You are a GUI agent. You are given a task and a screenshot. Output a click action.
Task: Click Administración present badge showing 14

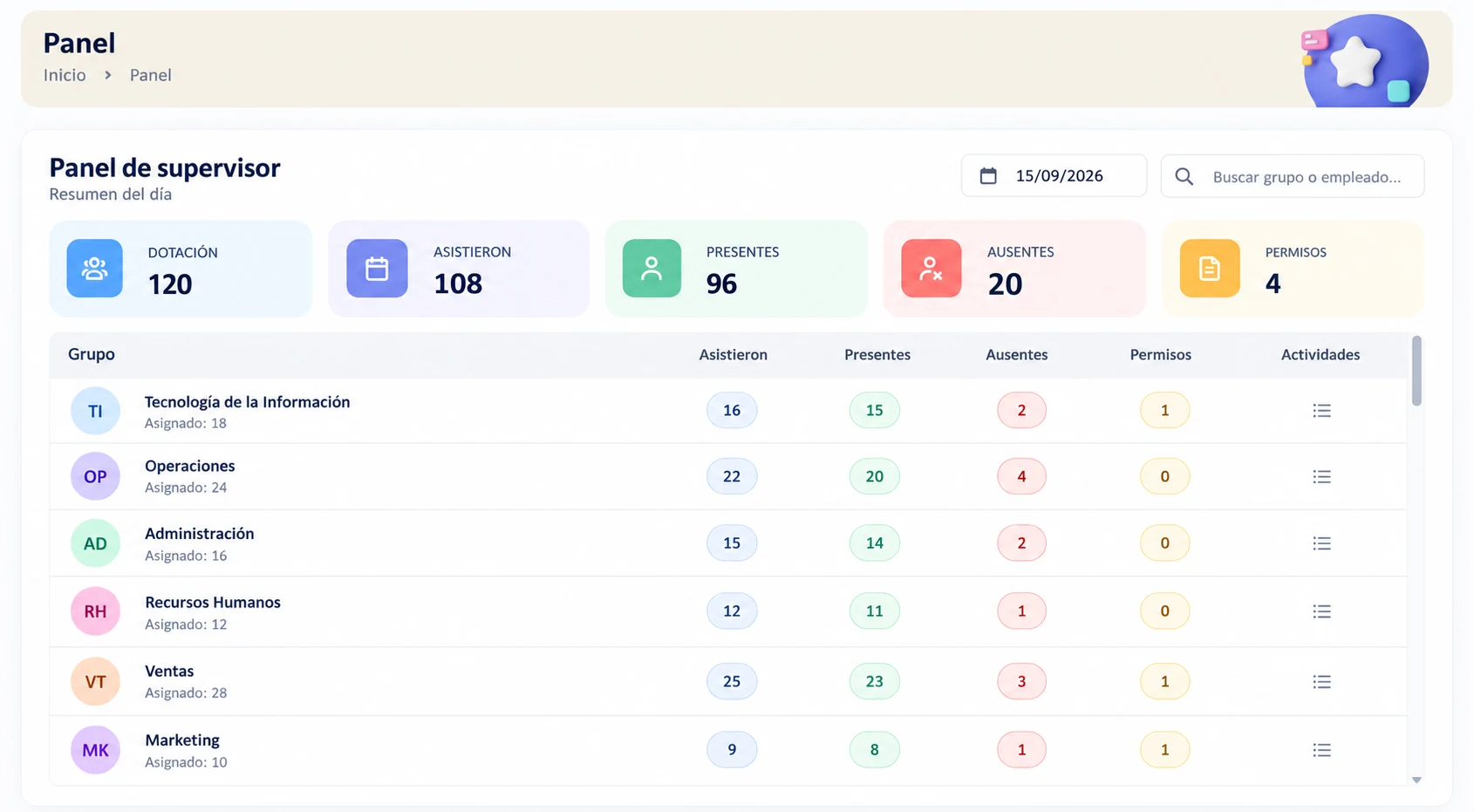(x=874, y=543)
